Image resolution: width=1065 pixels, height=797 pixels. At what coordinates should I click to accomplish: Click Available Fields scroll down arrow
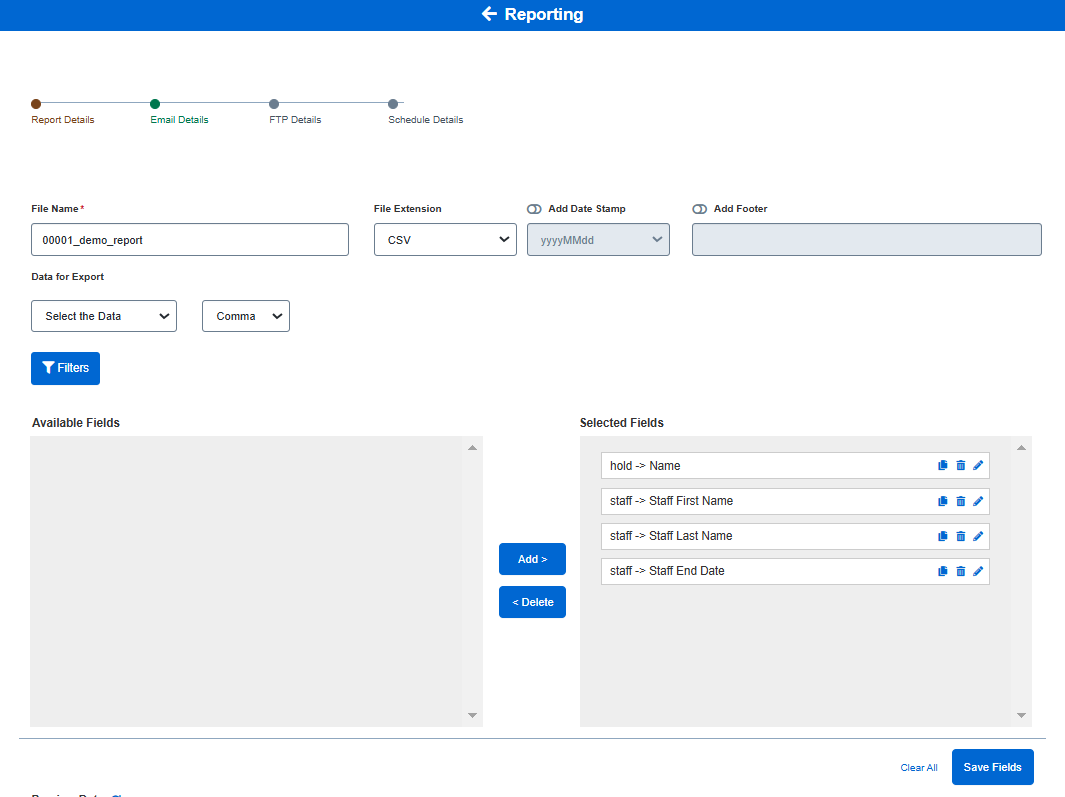pos(472,715)
